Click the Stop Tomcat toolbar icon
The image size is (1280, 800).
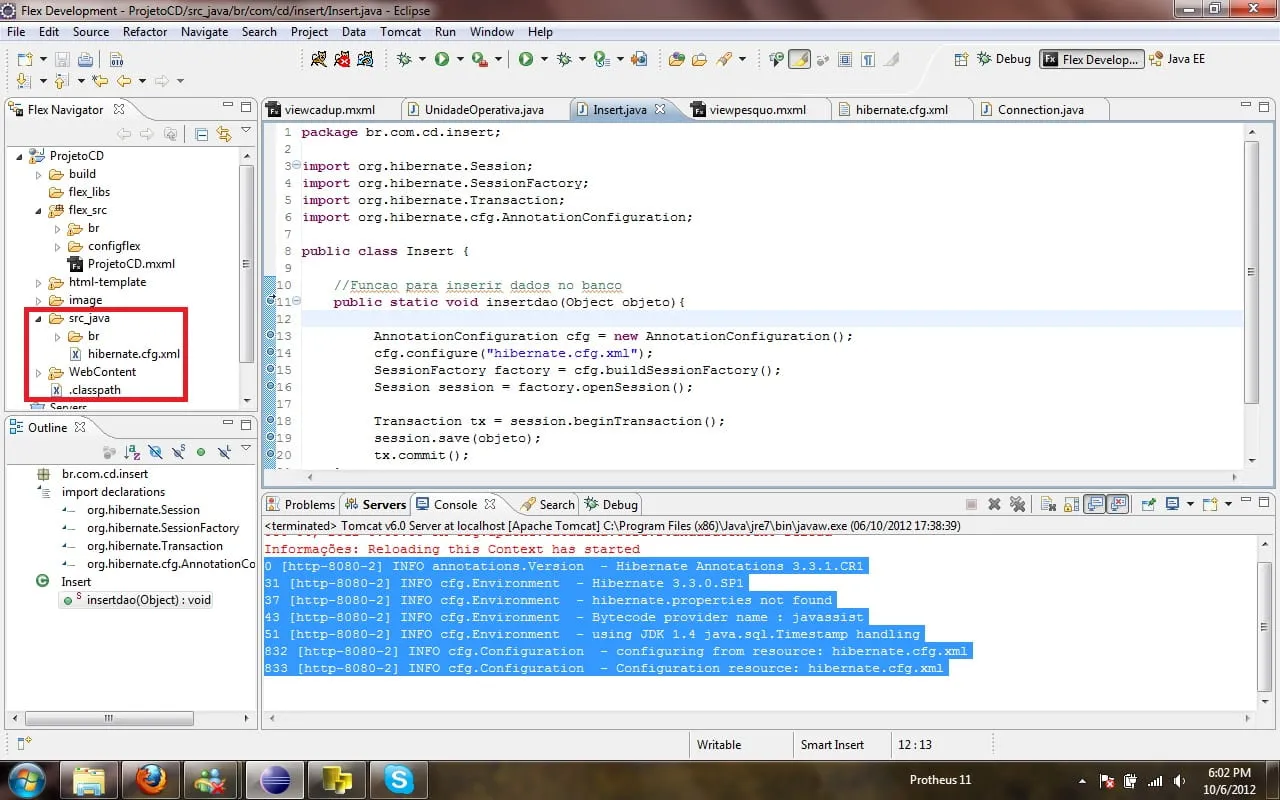[342, 60]
